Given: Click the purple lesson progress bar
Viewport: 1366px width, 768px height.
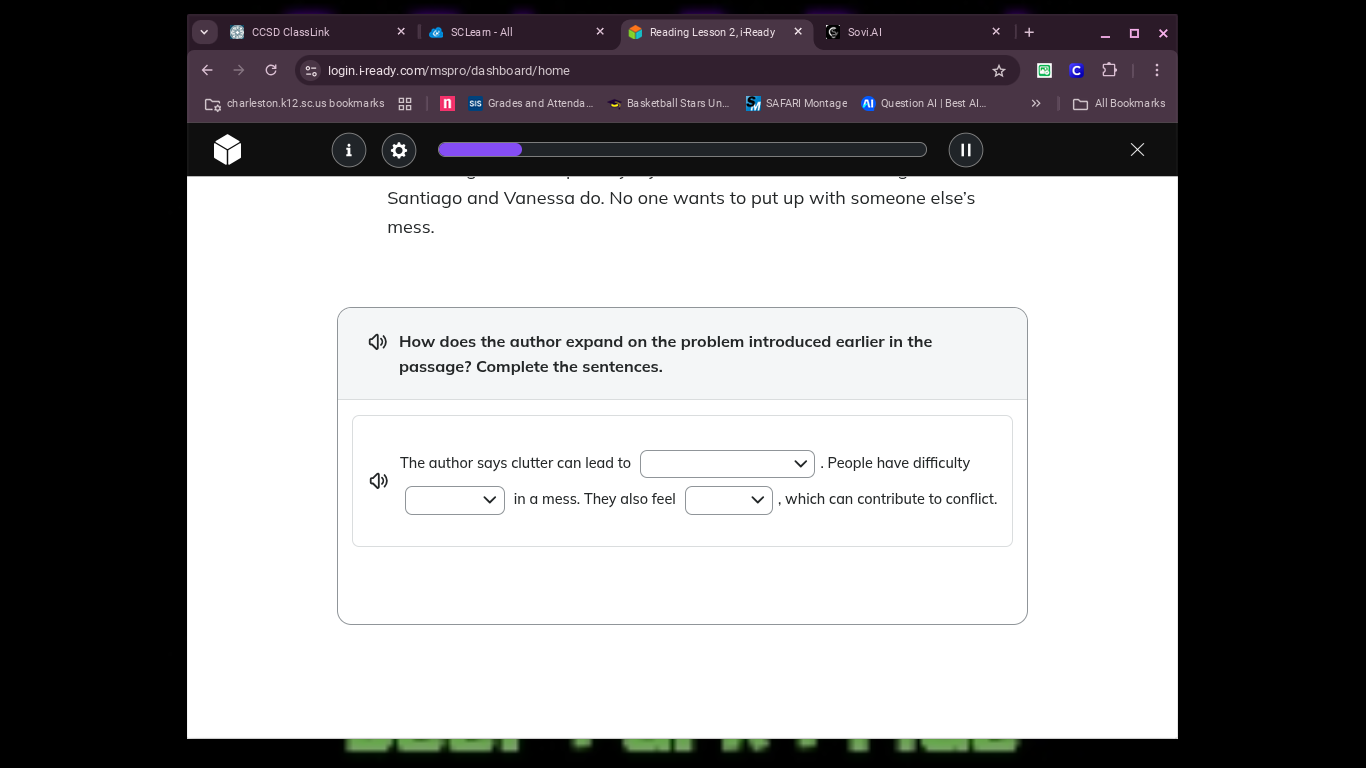Looking at the screenshot, I should [x=682, y=150].
